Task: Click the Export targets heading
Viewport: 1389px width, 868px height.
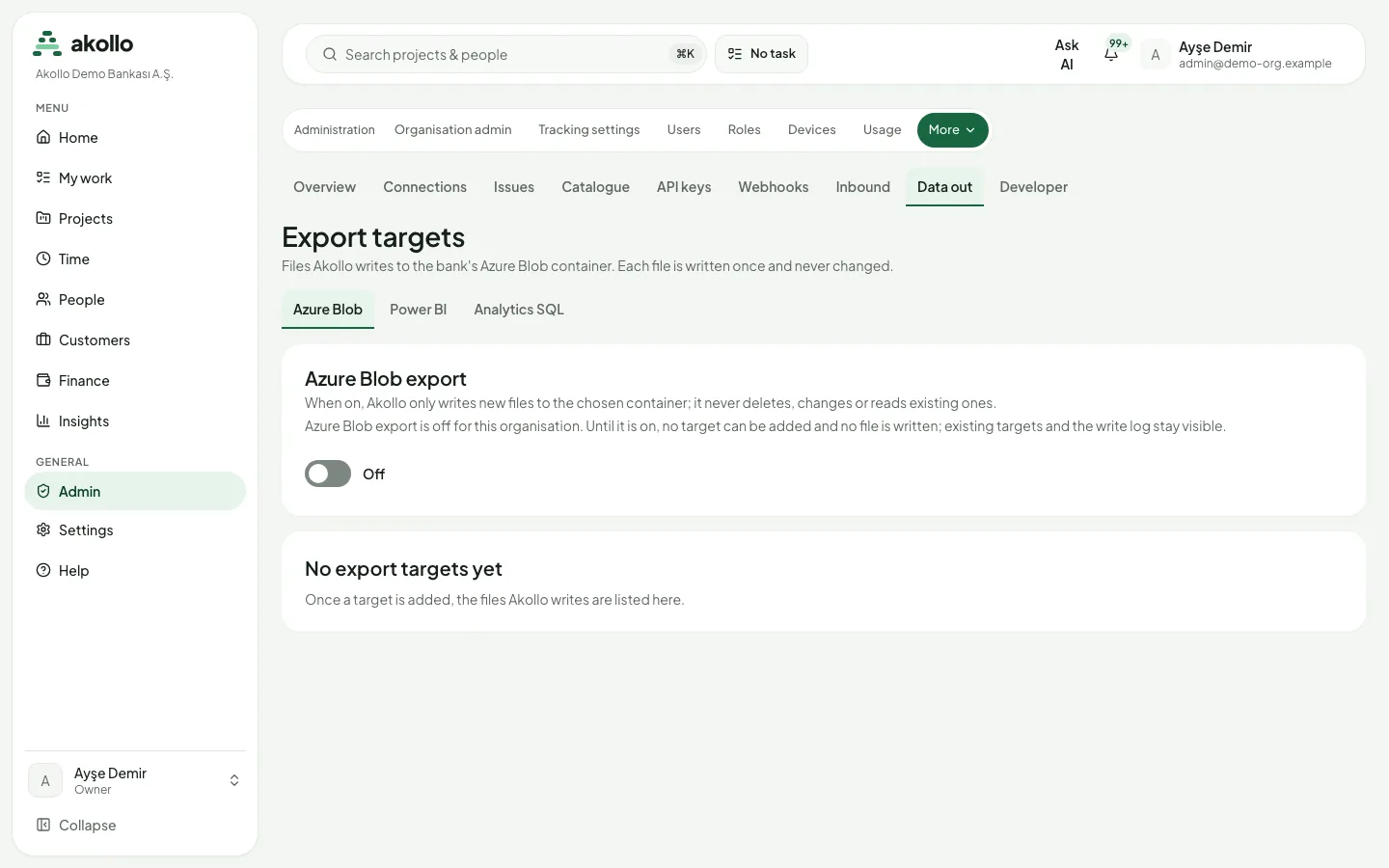Action: 373,237
